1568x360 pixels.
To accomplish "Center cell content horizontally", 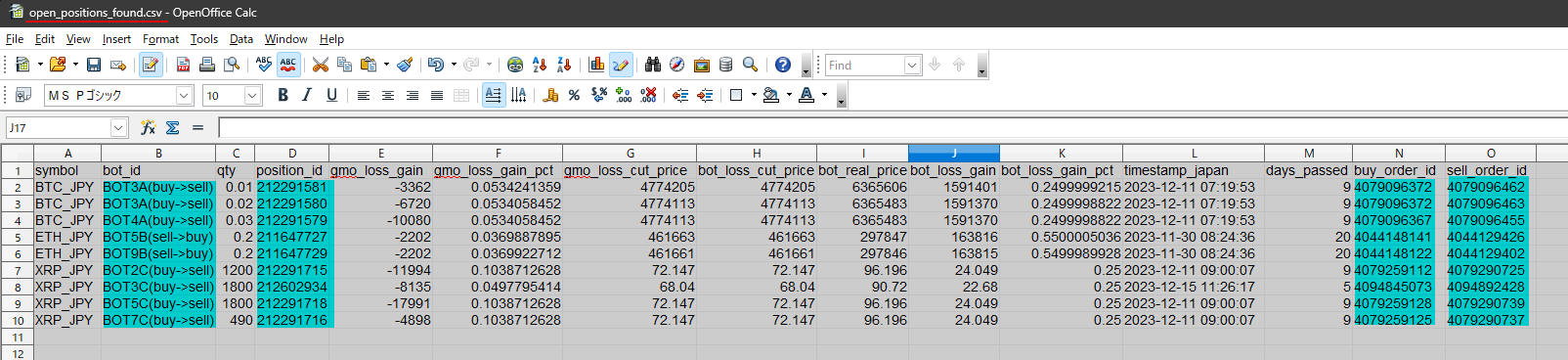I will click(x=388, y=95).
